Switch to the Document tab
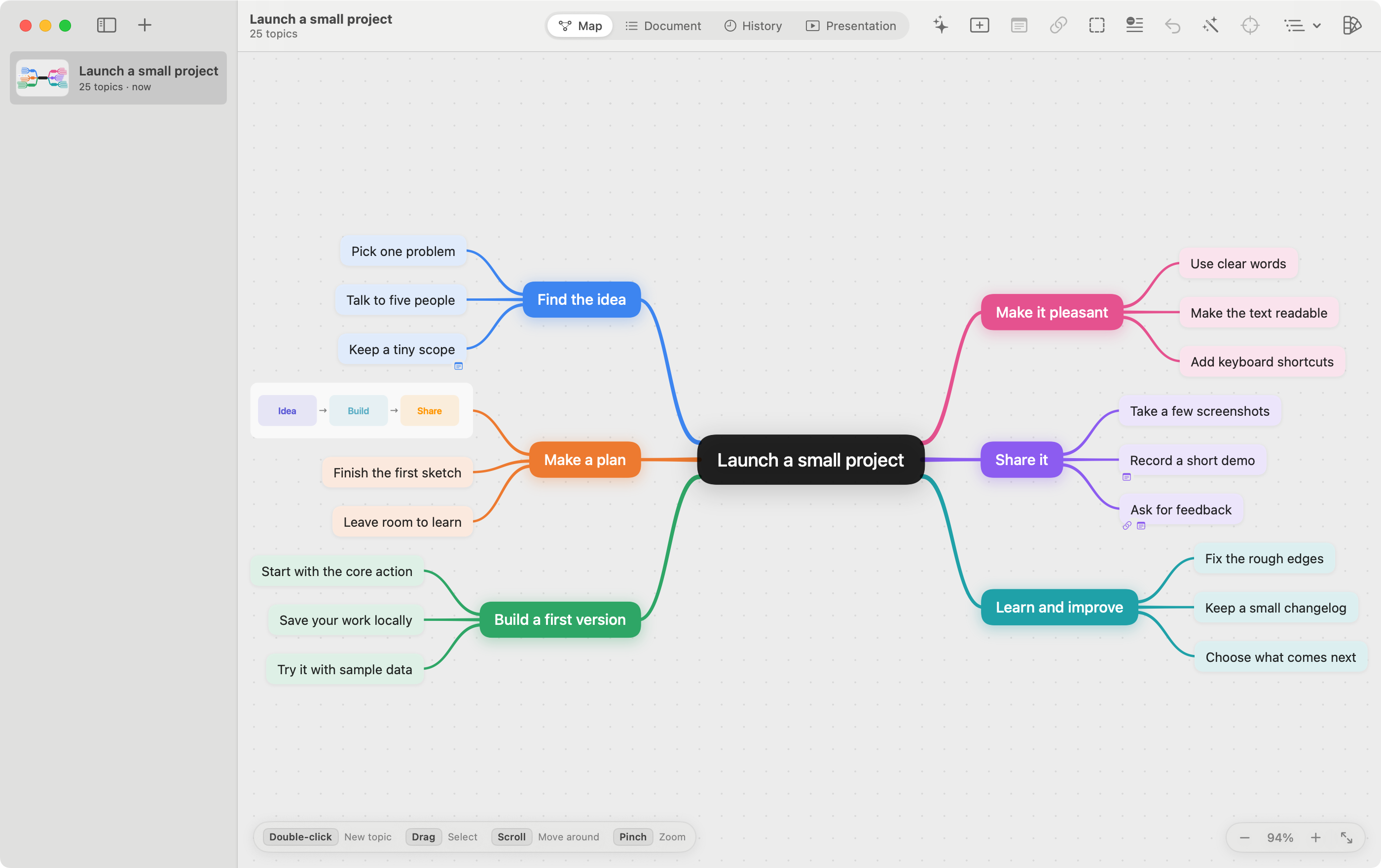Screen dimensions: 1381x868 pos(663,26)
